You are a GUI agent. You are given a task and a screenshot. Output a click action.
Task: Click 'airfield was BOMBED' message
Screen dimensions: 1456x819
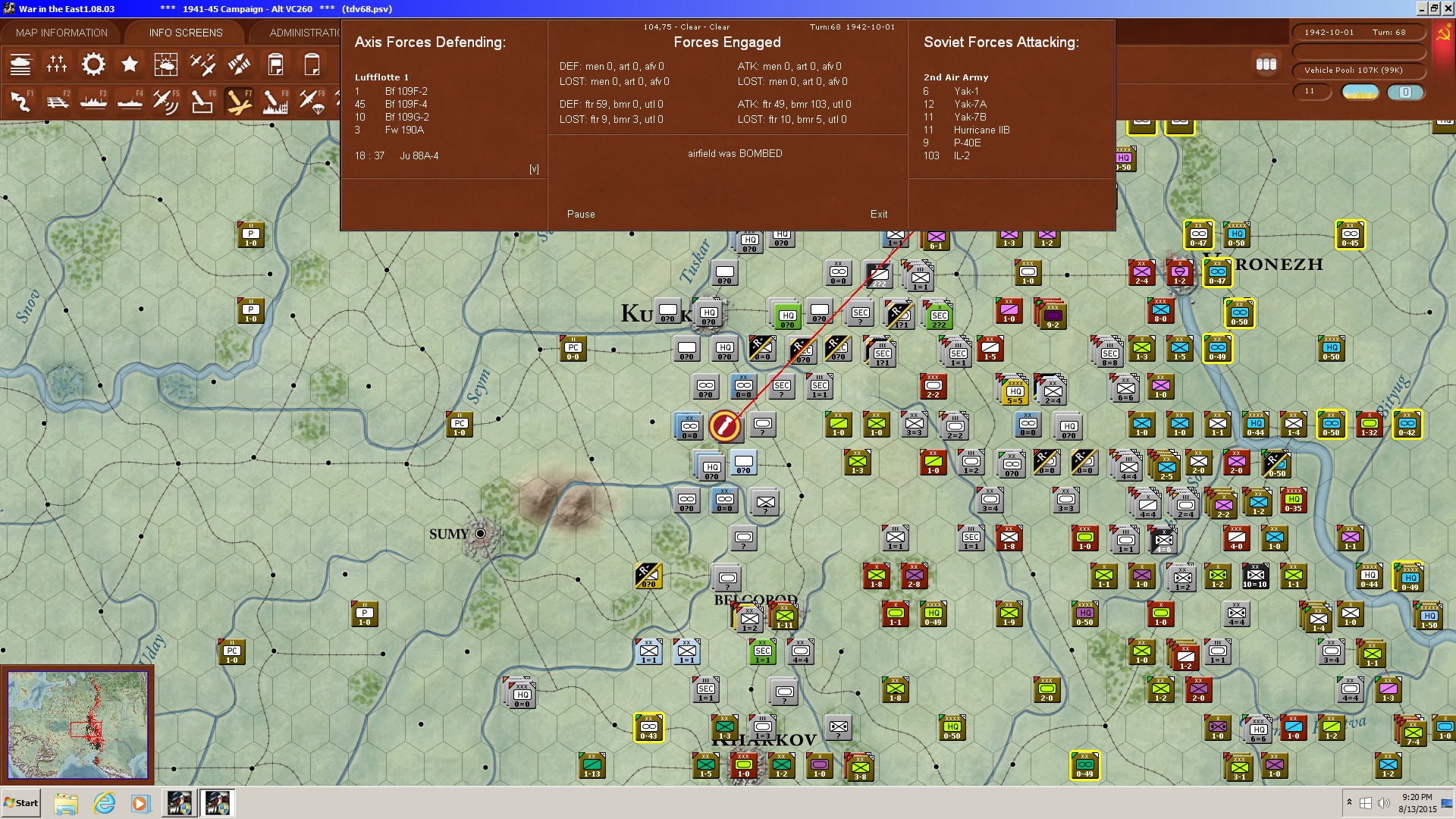click(x=735, y=153)
